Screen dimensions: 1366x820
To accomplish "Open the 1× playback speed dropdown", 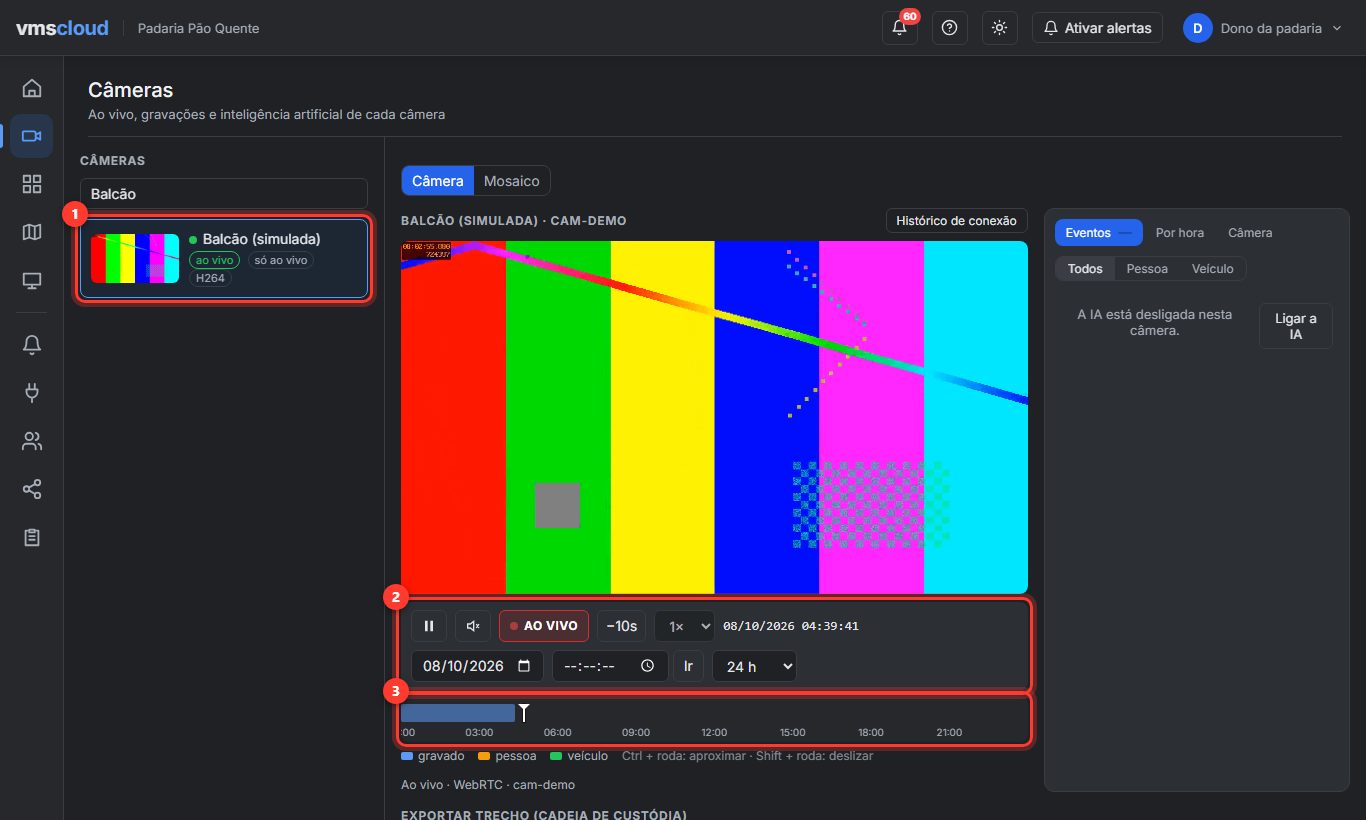I will 685,626.
